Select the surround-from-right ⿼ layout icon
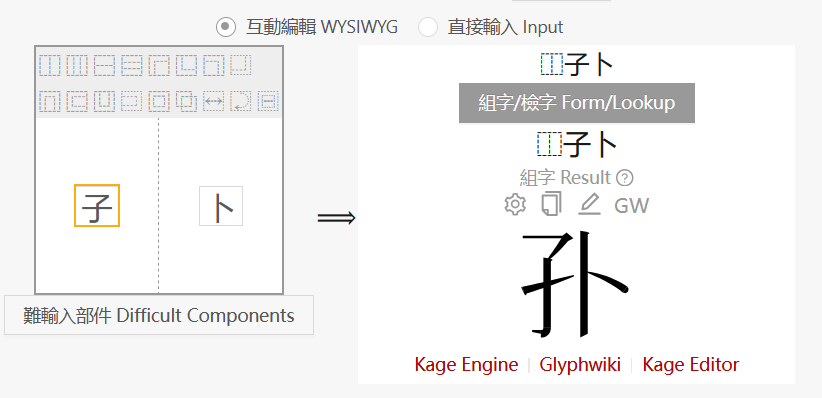 [132, 101]
